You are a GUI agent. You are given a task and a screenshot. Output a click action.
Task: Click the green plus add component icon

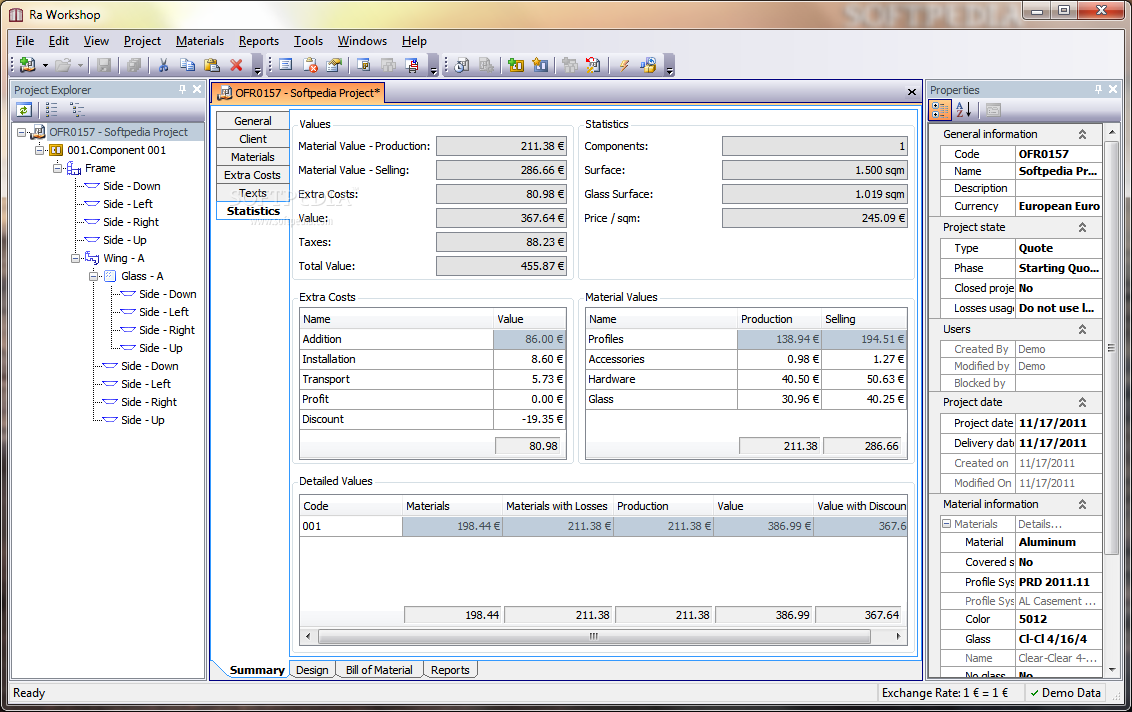click(515, 65)
